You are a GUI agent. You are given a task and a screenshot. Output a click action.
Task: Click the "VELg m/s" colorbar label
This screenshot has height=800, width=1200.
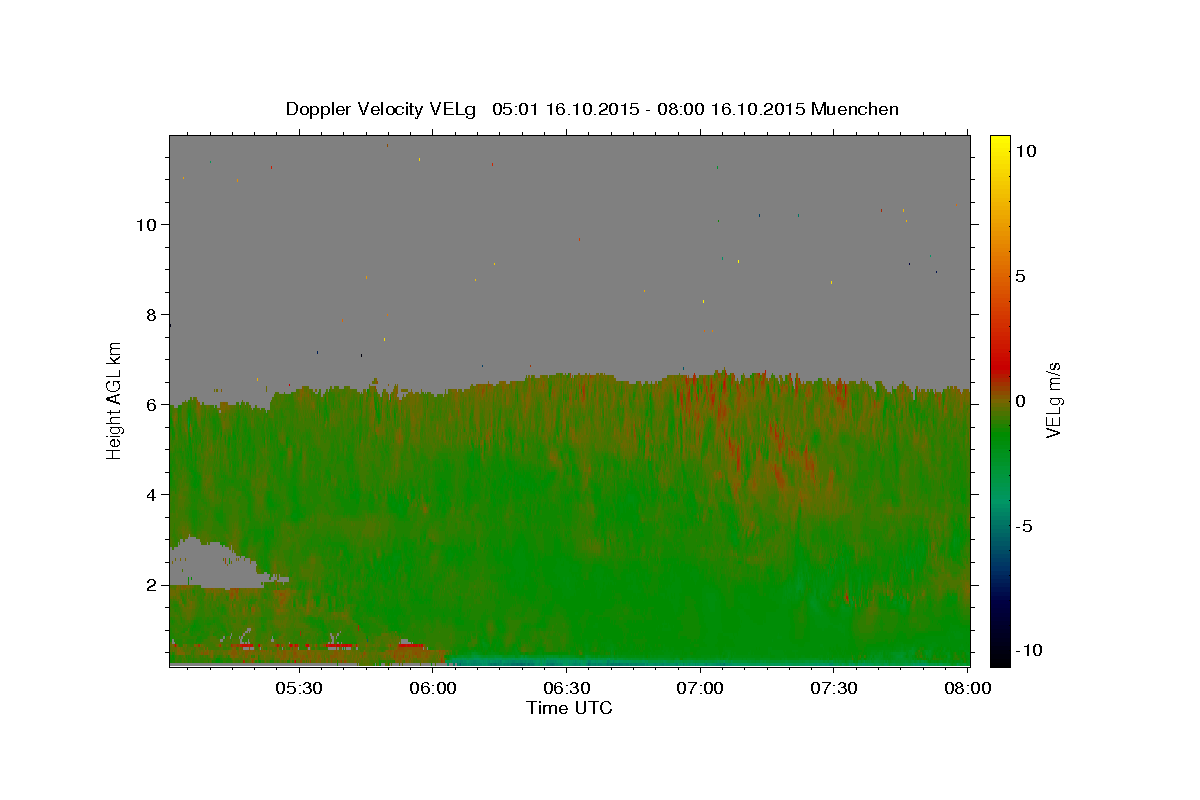(x=1053, y=400)
